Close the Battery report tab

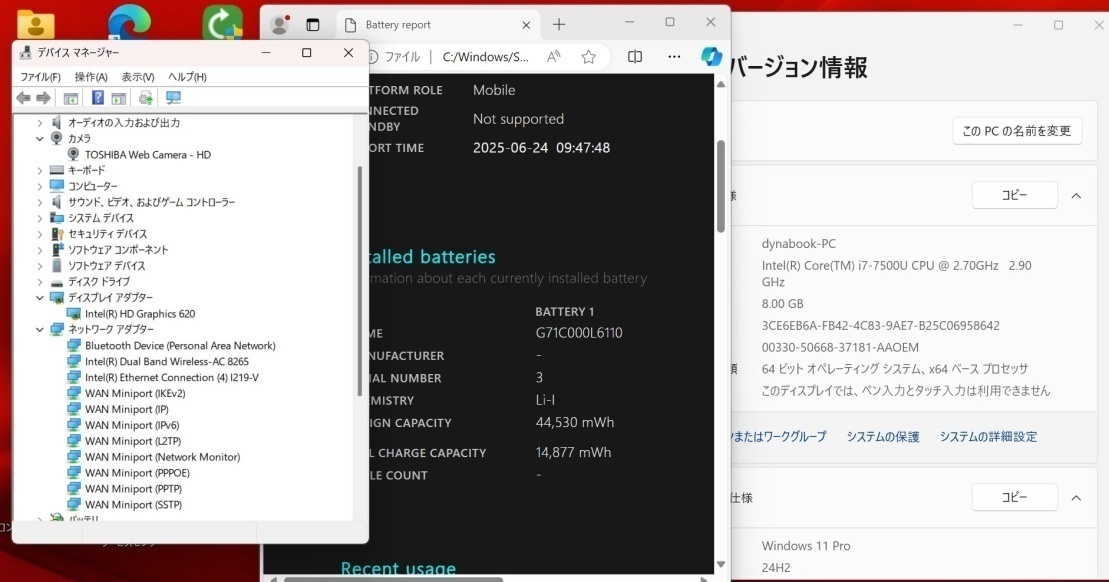tap(526, 25)
